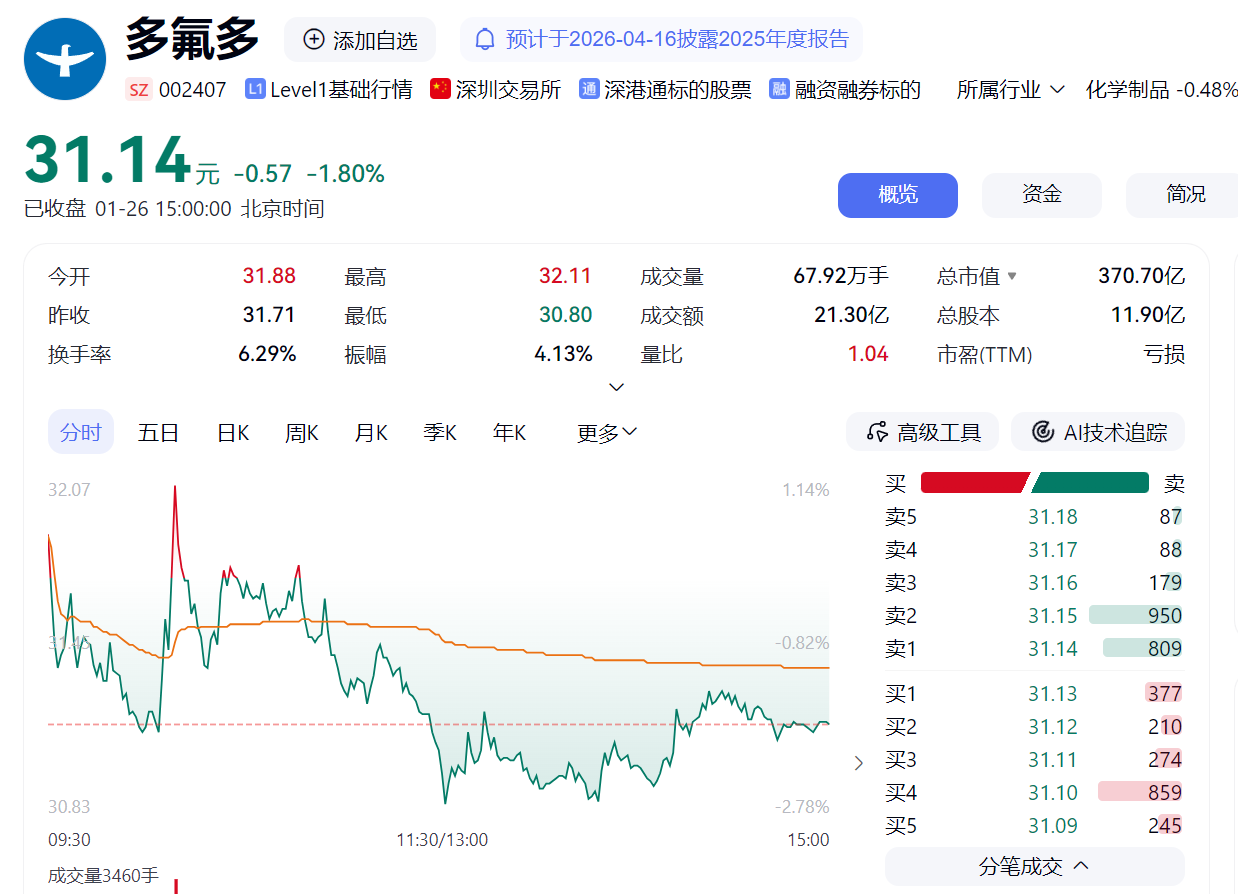The image size is (1238, 894).
Task: Expand 分笔成交 panel
Action: [x=1034, y=866]
